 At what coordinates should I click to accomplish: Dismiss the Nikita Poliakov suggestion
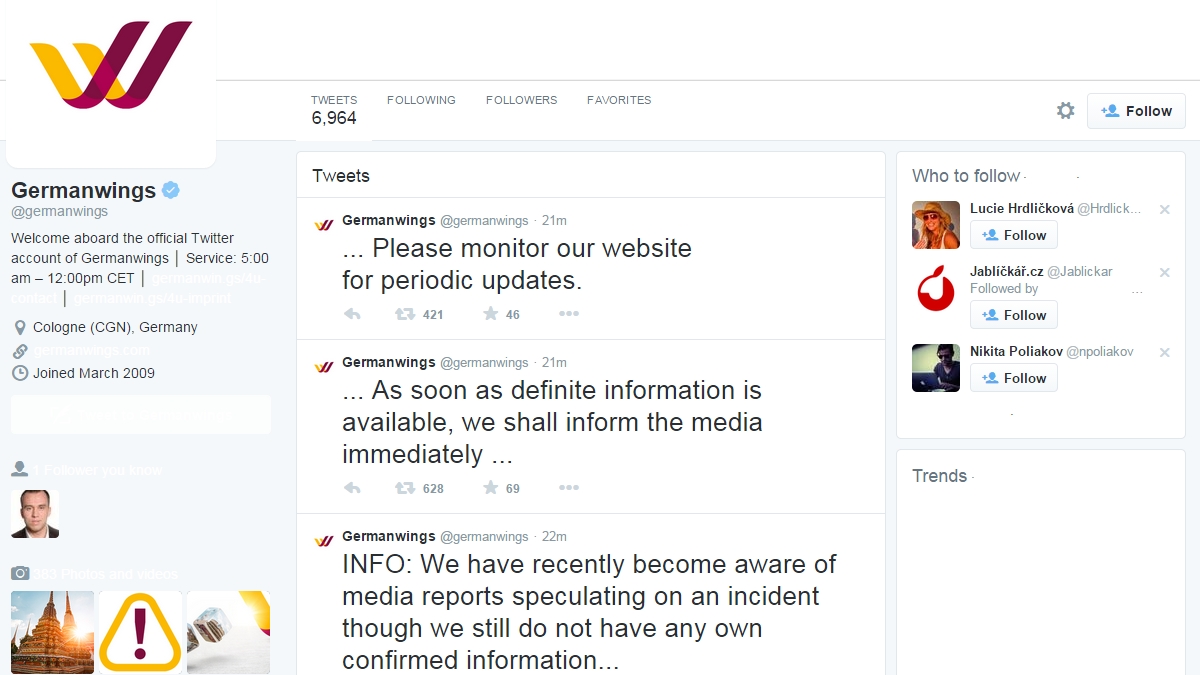(1164, 352)
